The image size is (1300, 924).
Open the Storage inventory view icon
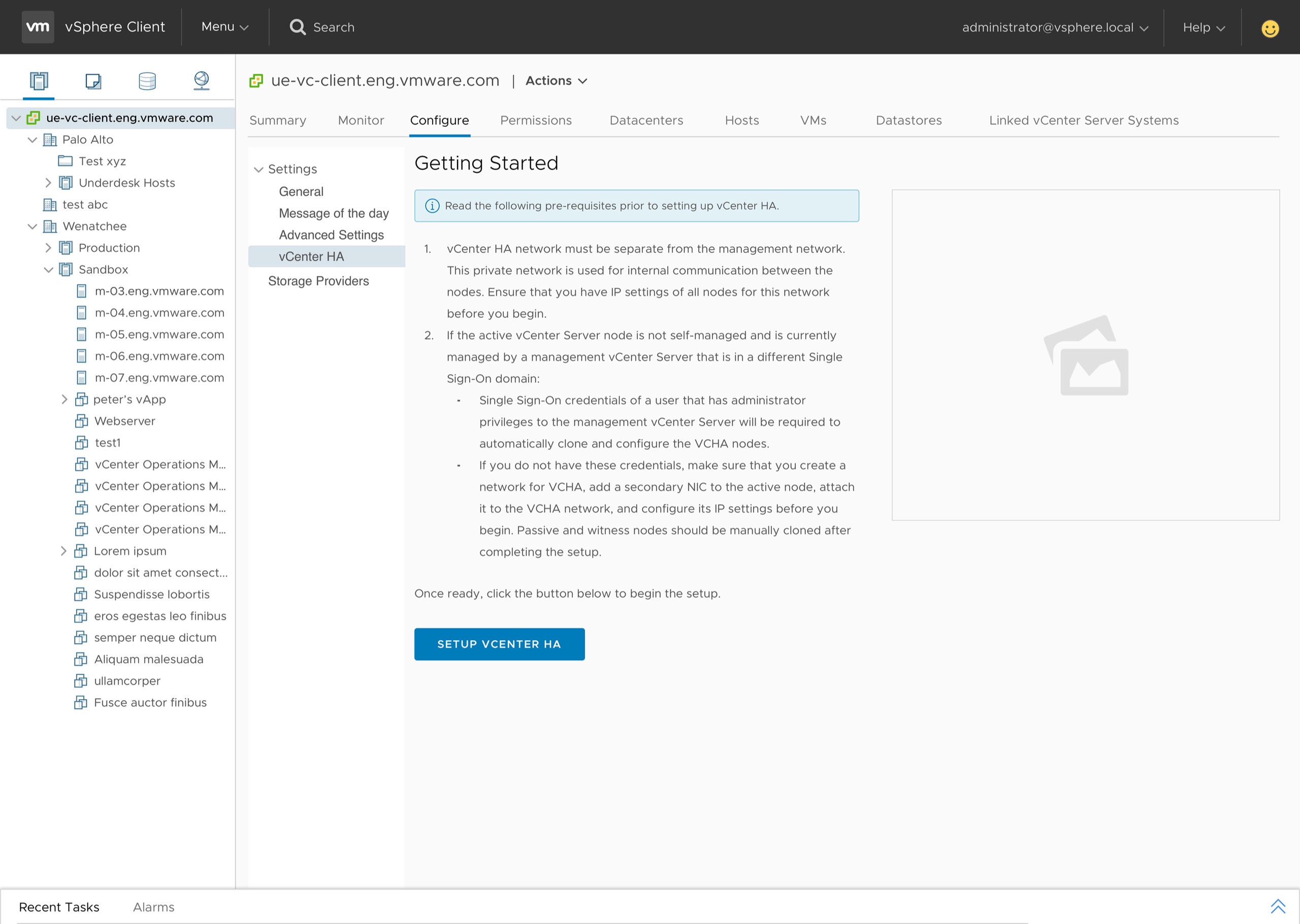(147, 81)
